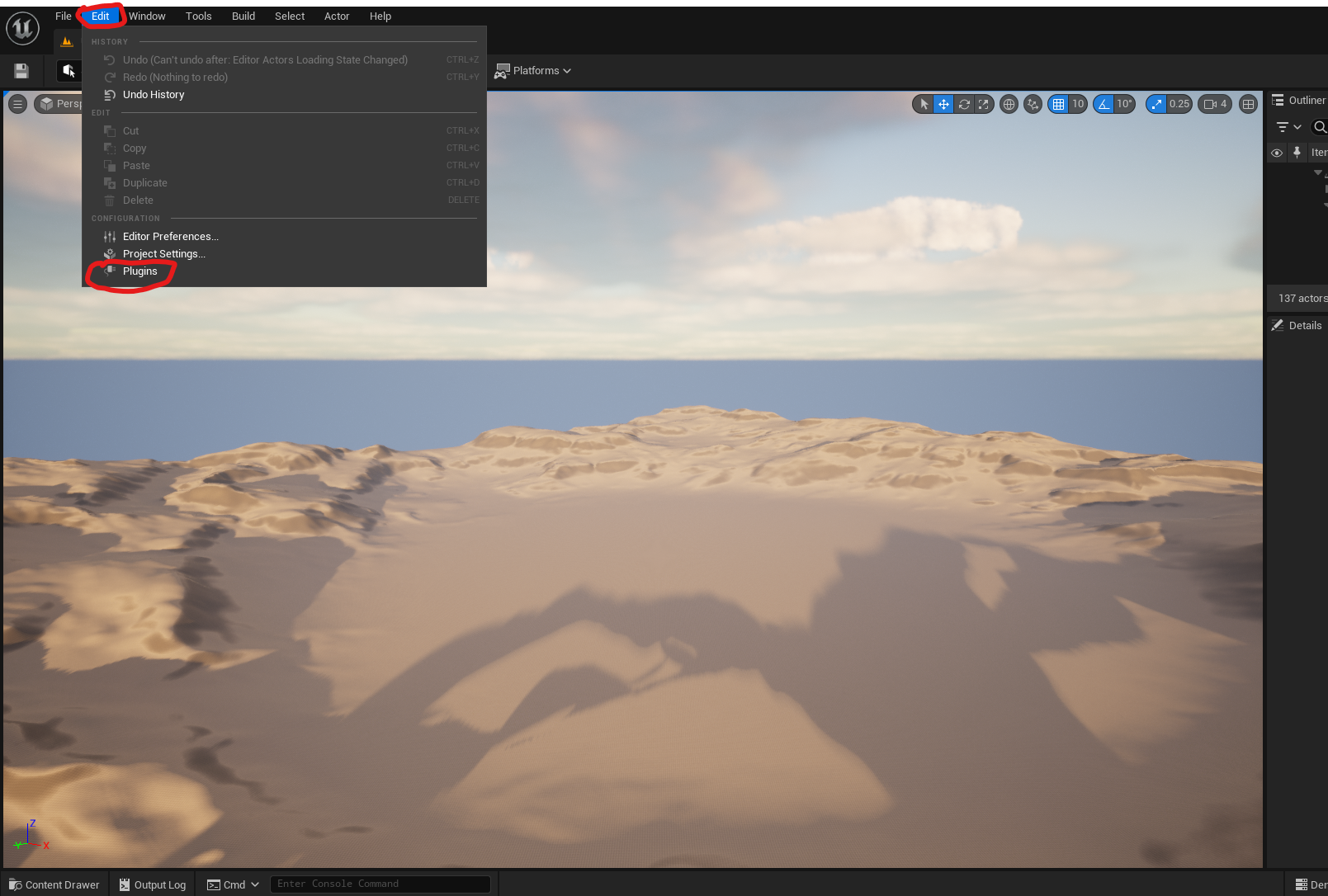Click Delete in the Edit menu

pos(284,200)
